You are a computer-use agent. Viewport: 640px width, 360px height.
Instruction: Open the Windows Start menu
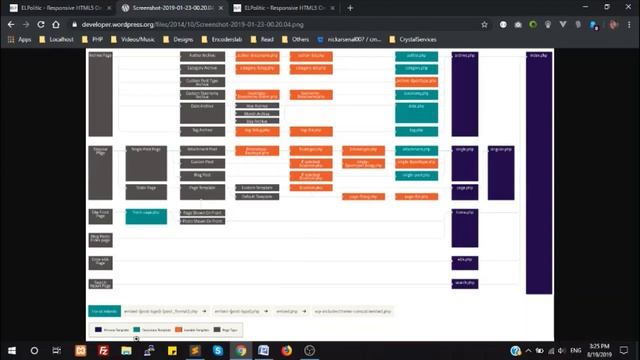tap(12, 351)
